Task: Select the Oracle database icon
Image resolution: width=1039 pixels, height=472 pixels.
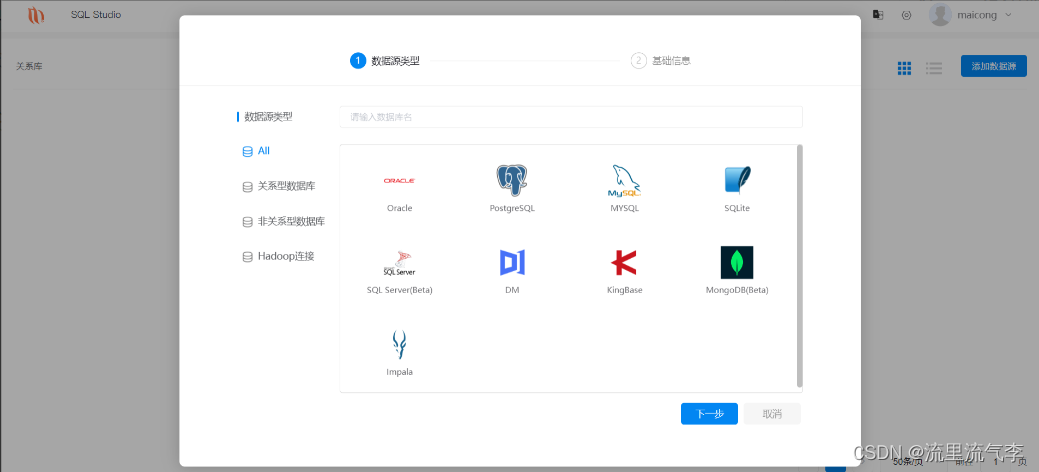Action: (x=400, y=180)
